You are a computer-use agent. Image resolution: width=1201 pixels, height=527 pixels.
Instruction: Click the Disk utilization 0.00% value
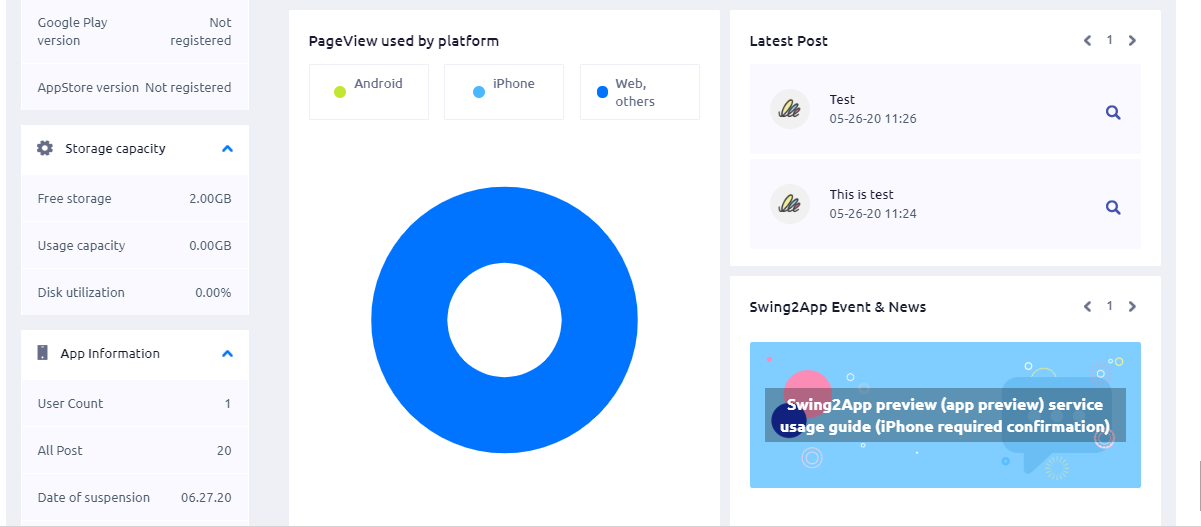coord(213,293)
